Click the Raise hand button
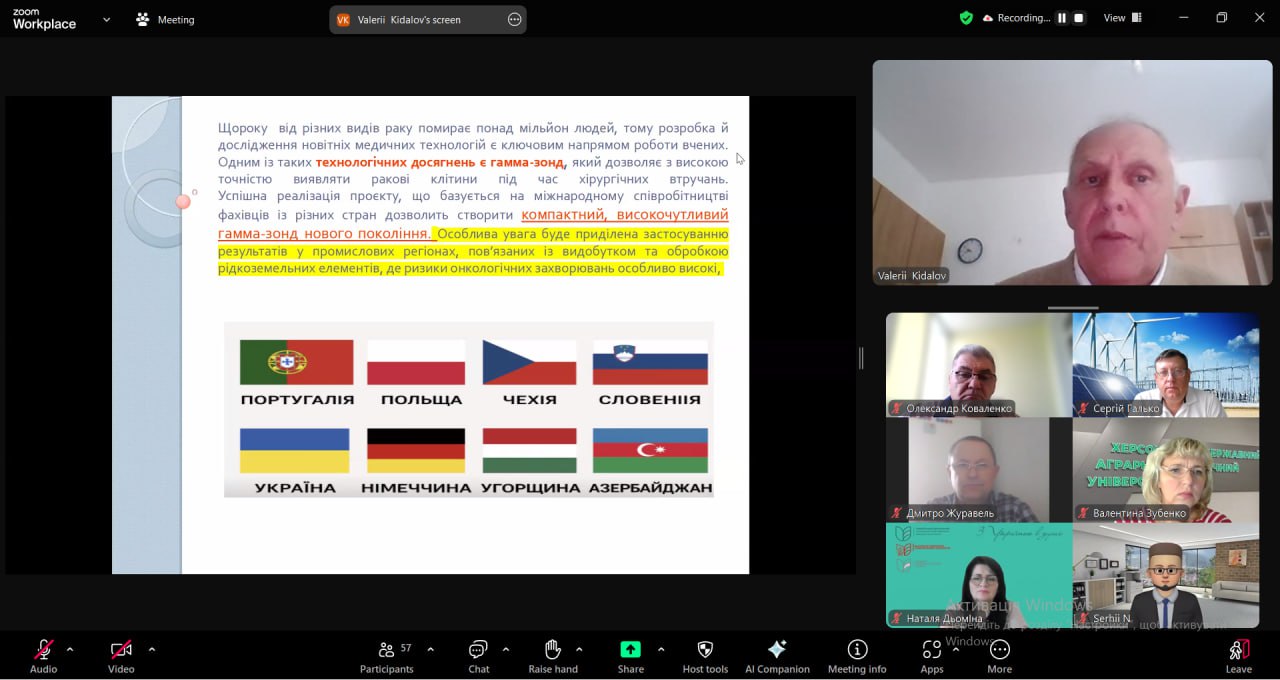The height and width of the screenshot is (680, 1280). 553,656
